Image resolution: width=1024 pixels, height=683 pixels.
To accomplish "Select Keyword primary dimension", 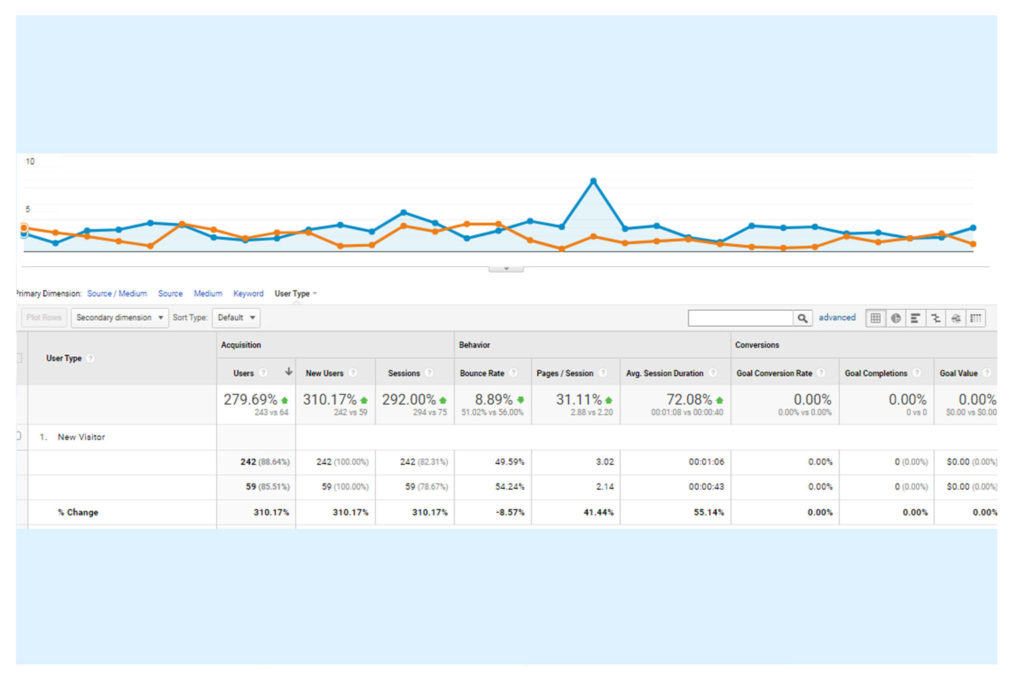I will (248, 294).
